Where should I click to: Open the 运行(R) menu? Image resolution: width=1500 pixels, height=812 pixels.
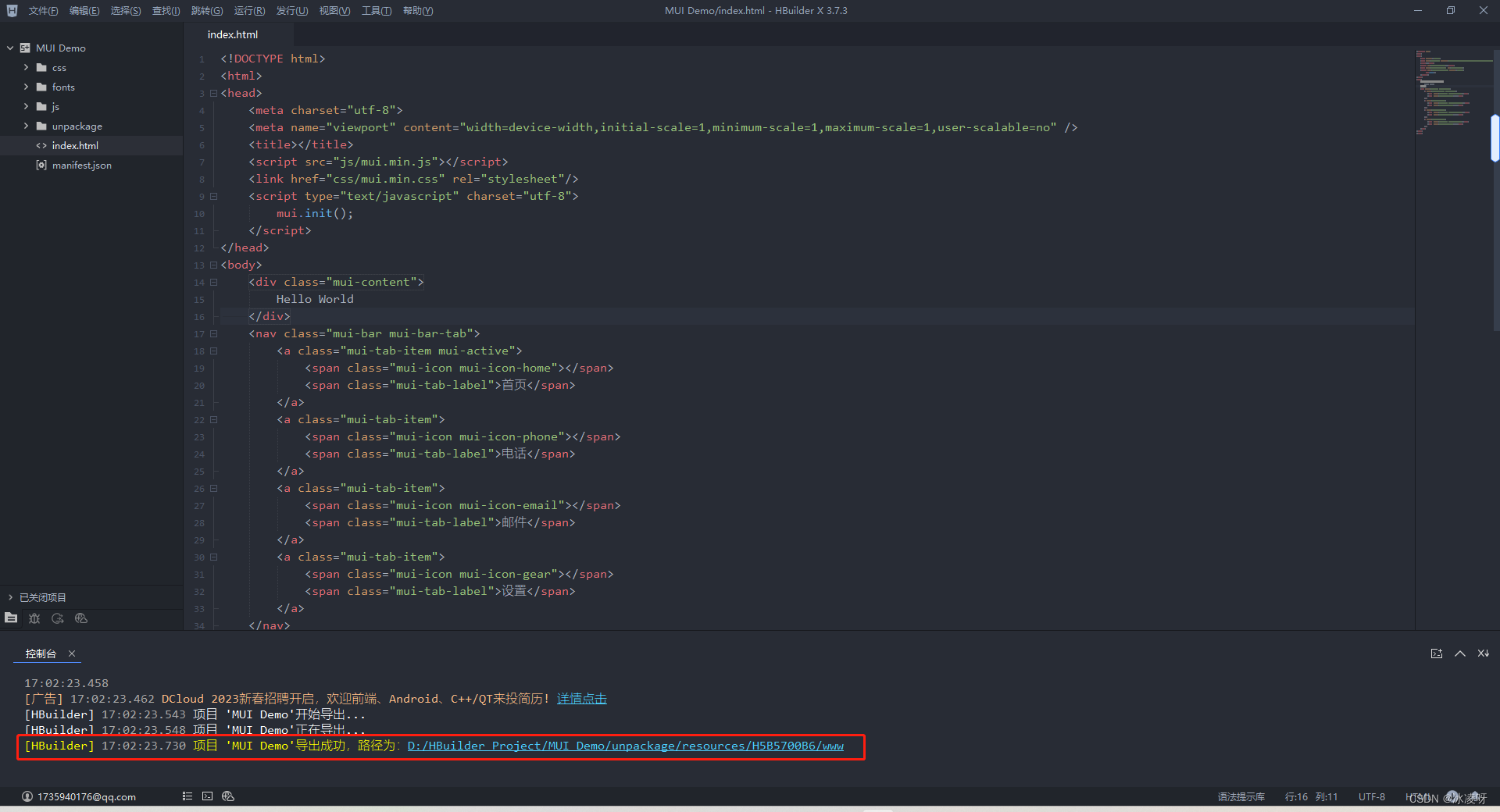coord(249,11)
